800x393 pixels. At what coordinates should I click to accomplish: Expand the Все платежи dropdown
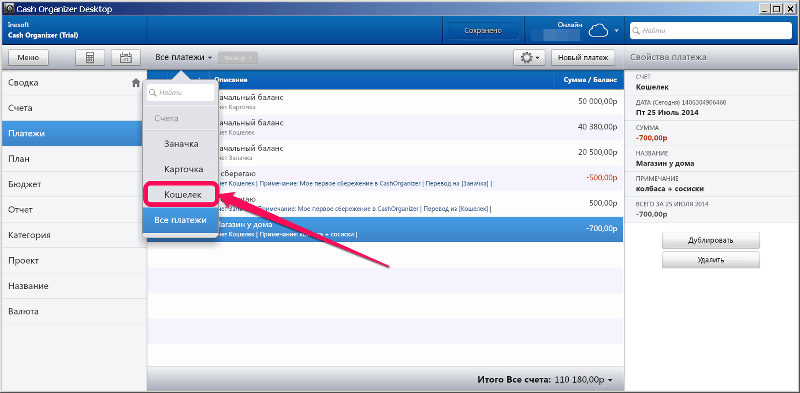point(184,58)
